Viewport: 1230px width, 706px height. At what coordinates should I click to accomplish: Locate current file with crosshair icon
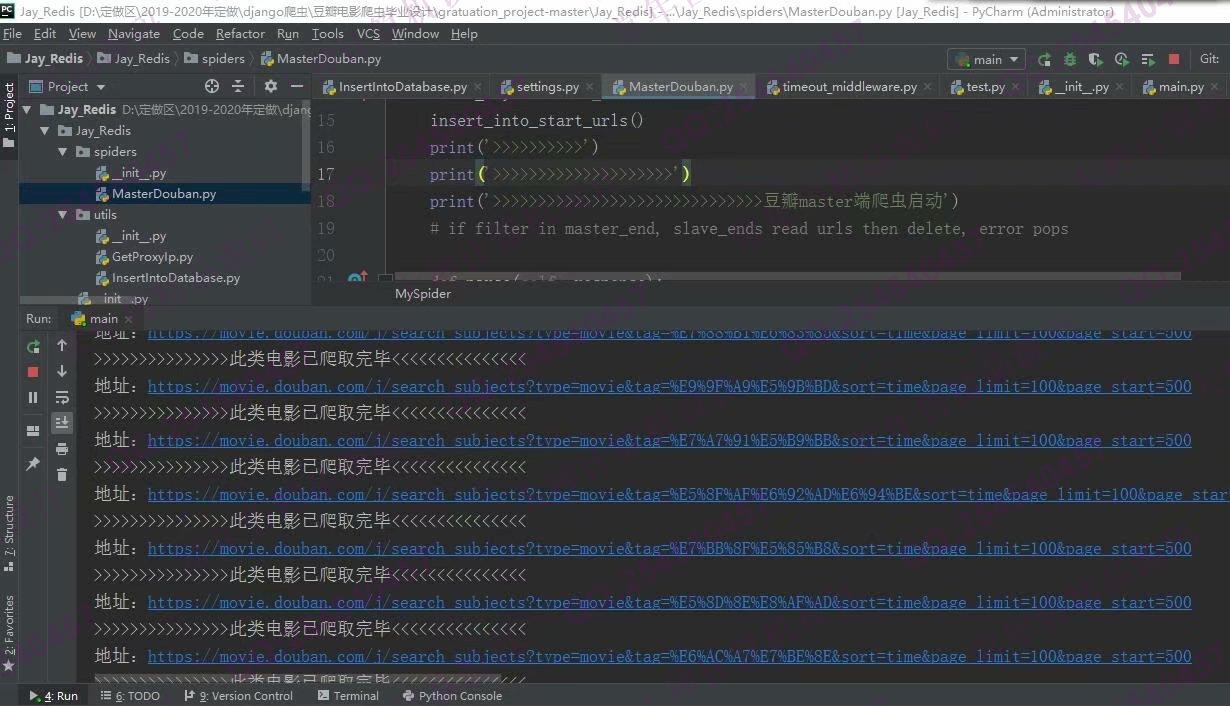[212, 87]
